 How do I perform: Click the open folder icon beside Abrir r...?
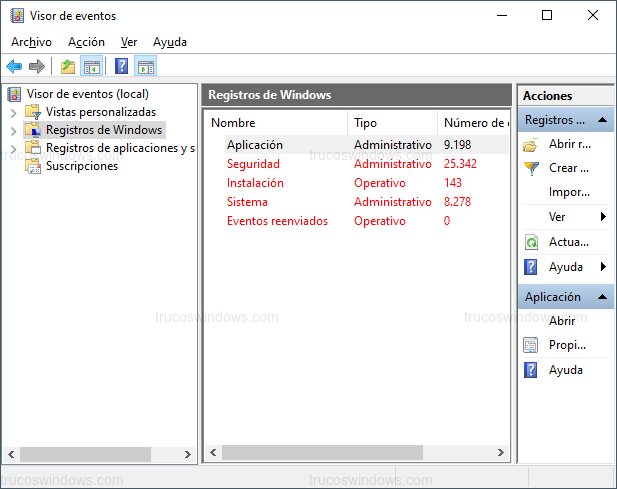(531, 144)
